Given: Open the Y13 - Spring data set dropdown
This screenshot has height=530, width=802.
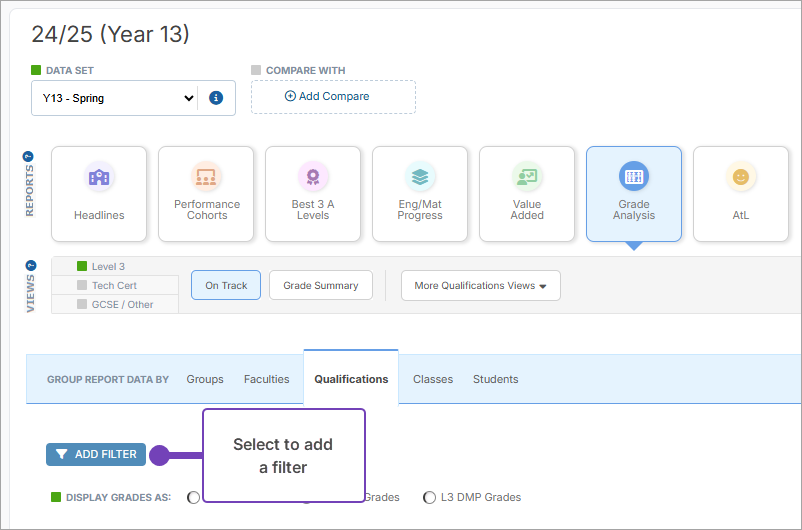Looking at the screenshot, I should point(118,98).
